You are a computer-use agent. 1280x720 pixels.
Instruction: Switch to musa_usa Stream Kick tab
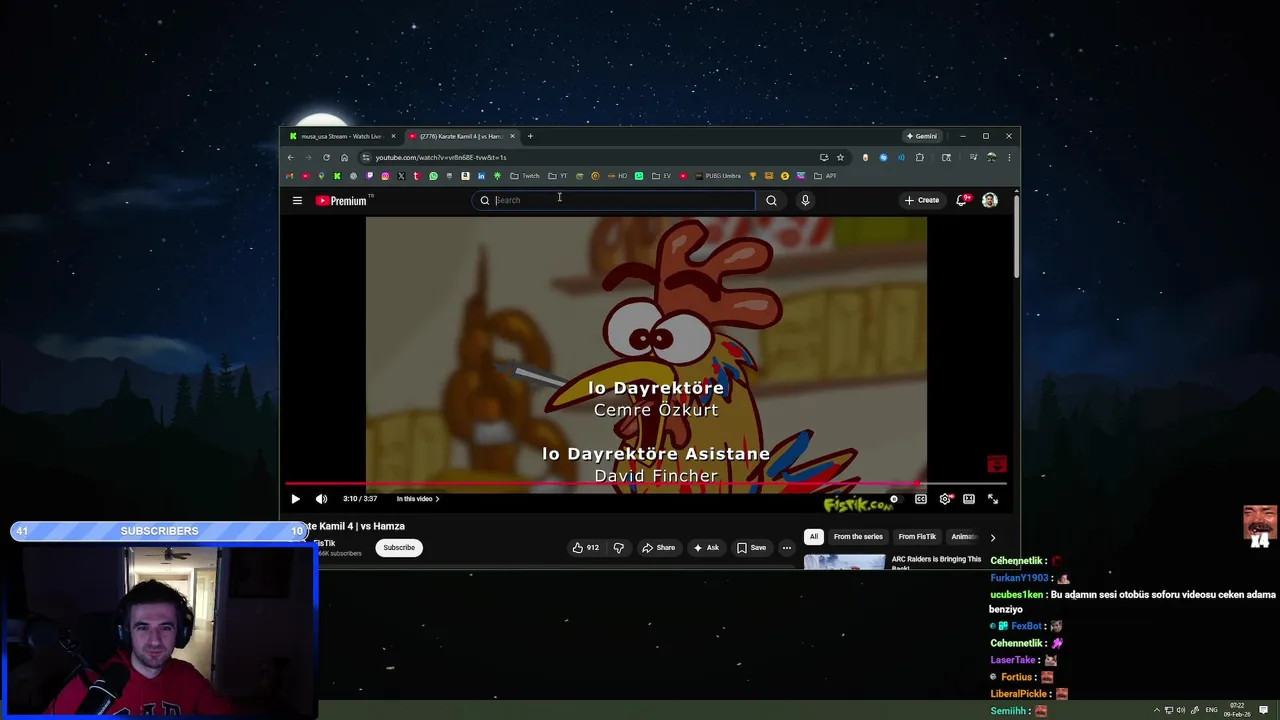pos(340,136)
